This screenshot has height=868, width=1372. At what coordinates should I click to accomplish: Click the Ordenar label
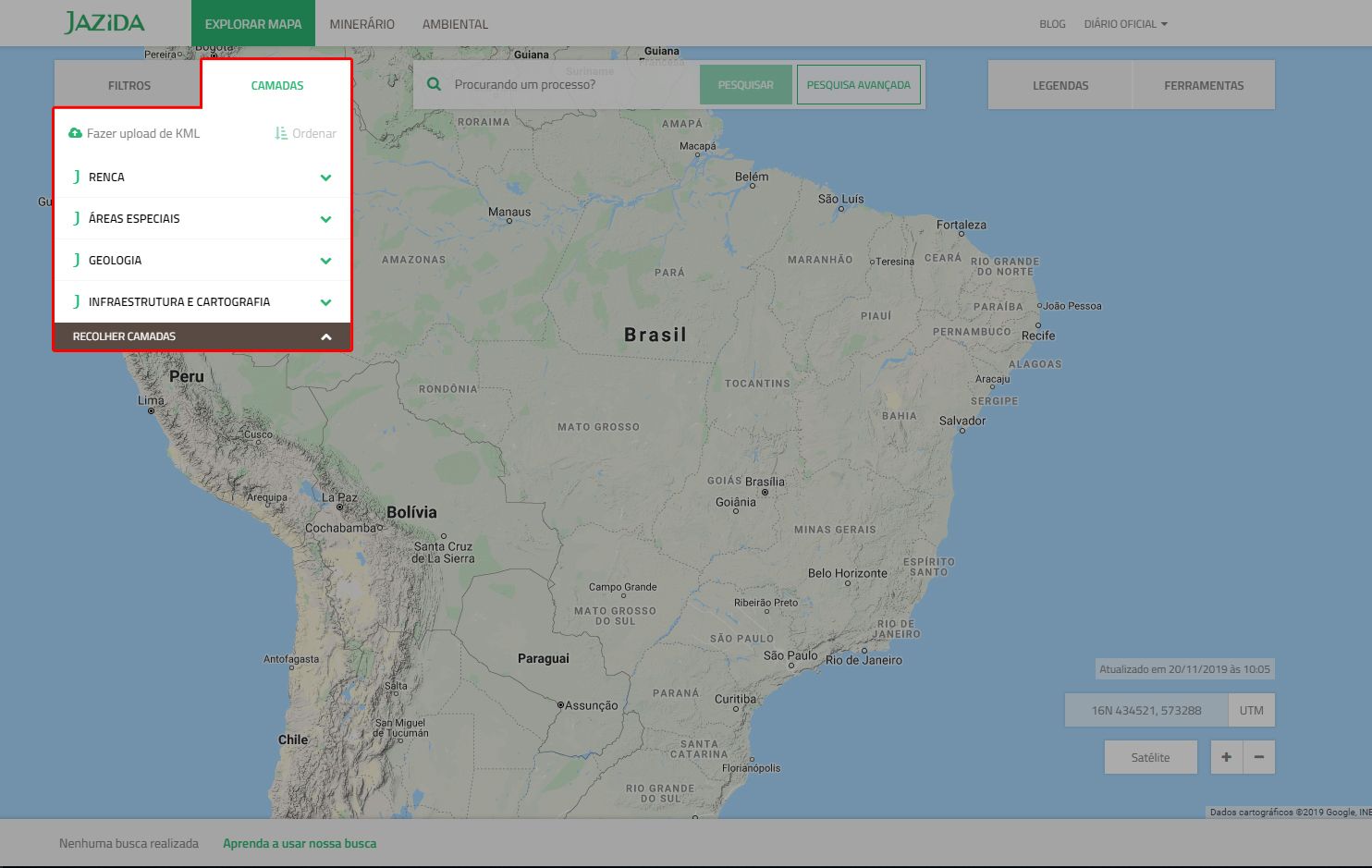point(314,133)
